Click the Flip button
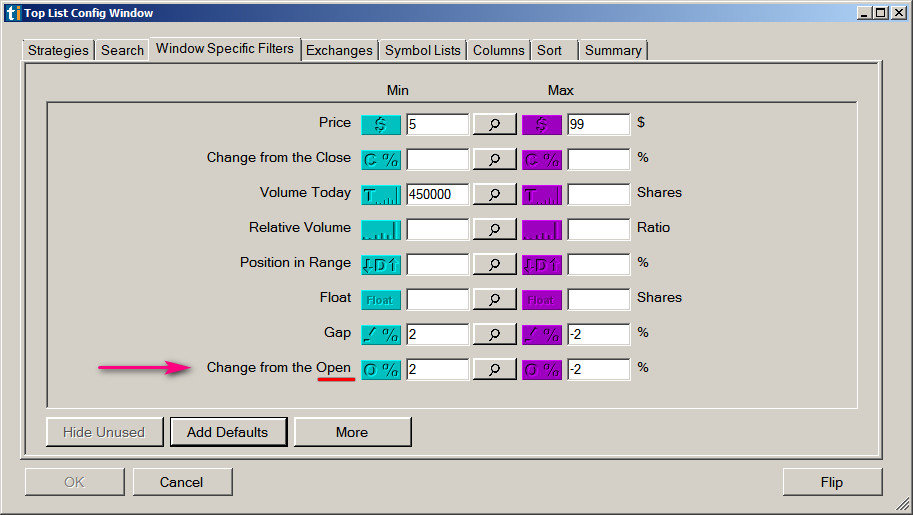913x515 pixels. point(832,482)
